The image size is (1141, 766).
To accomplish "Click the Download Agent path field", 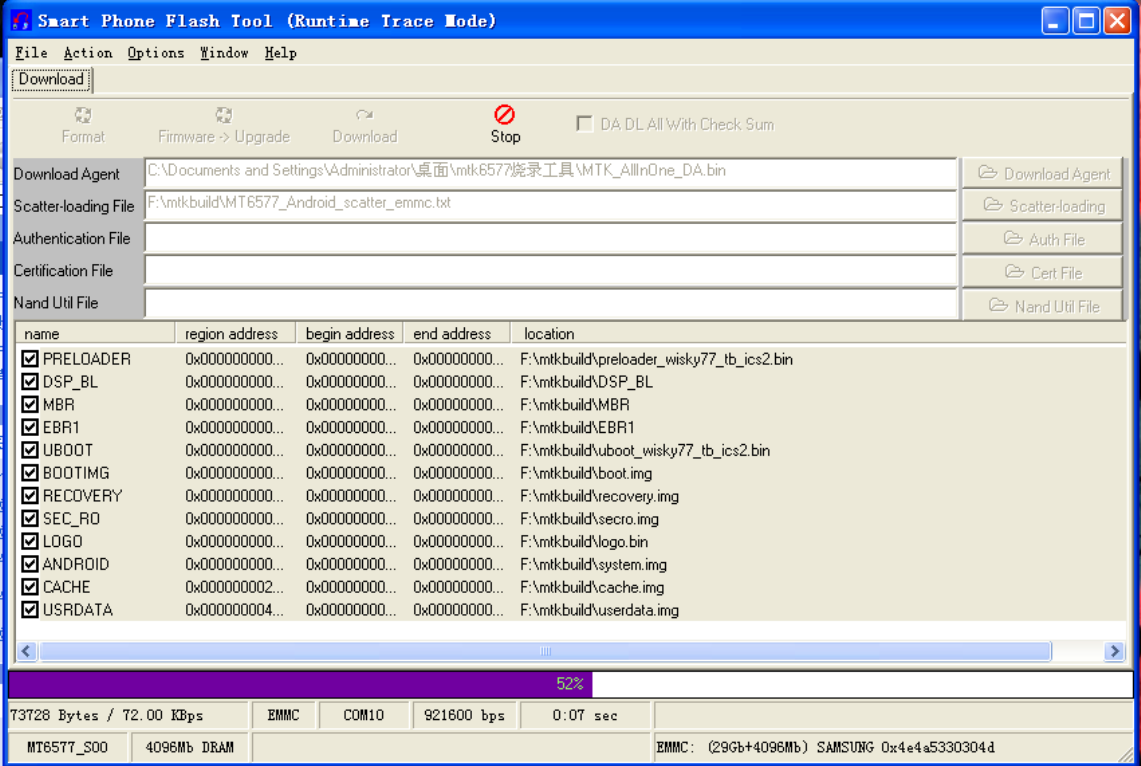I will coord(551,173).
